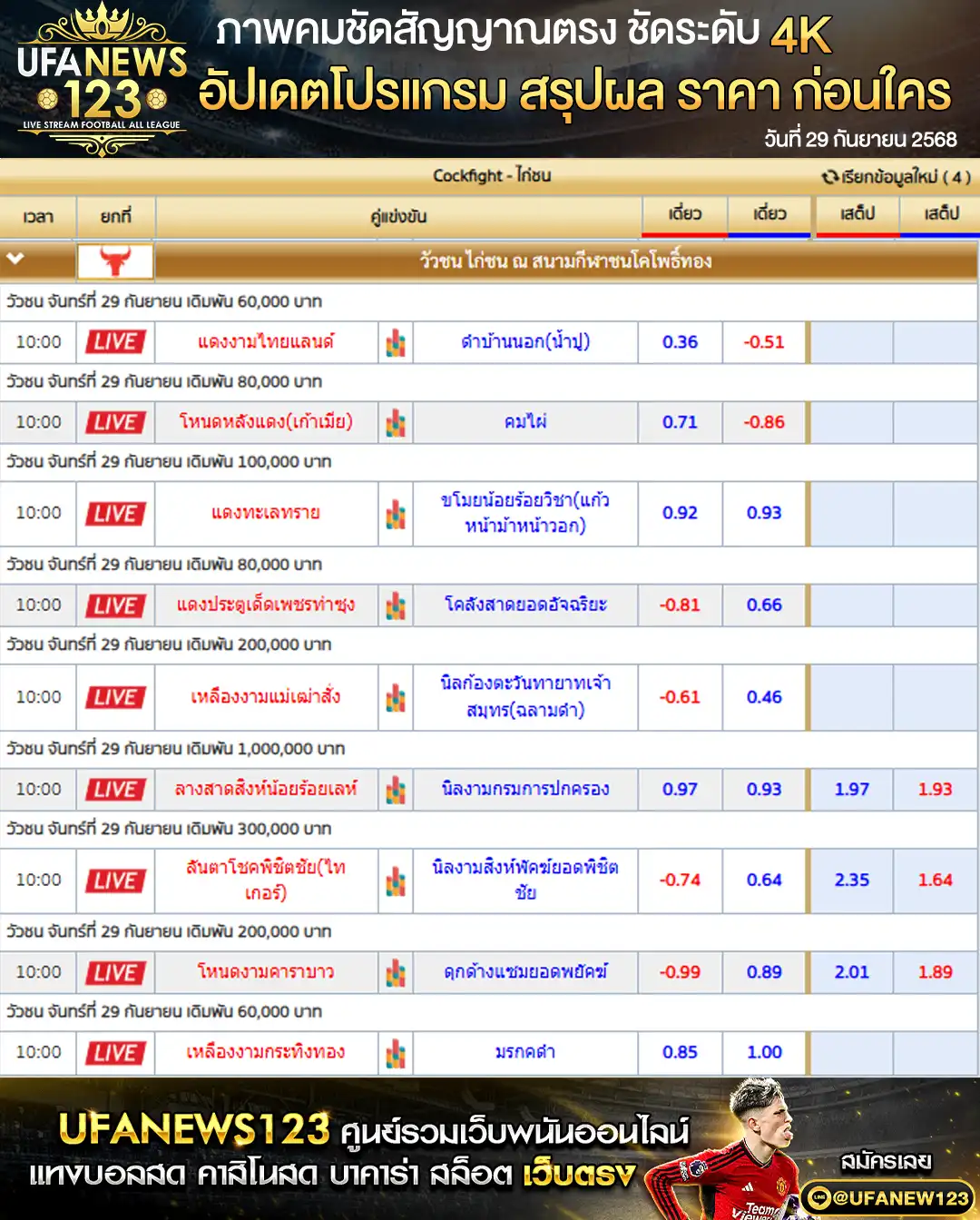
Task: Click LIVE badge for เหลืองงามกระทิงทอง match
Action: click(x=115, y=1053)
